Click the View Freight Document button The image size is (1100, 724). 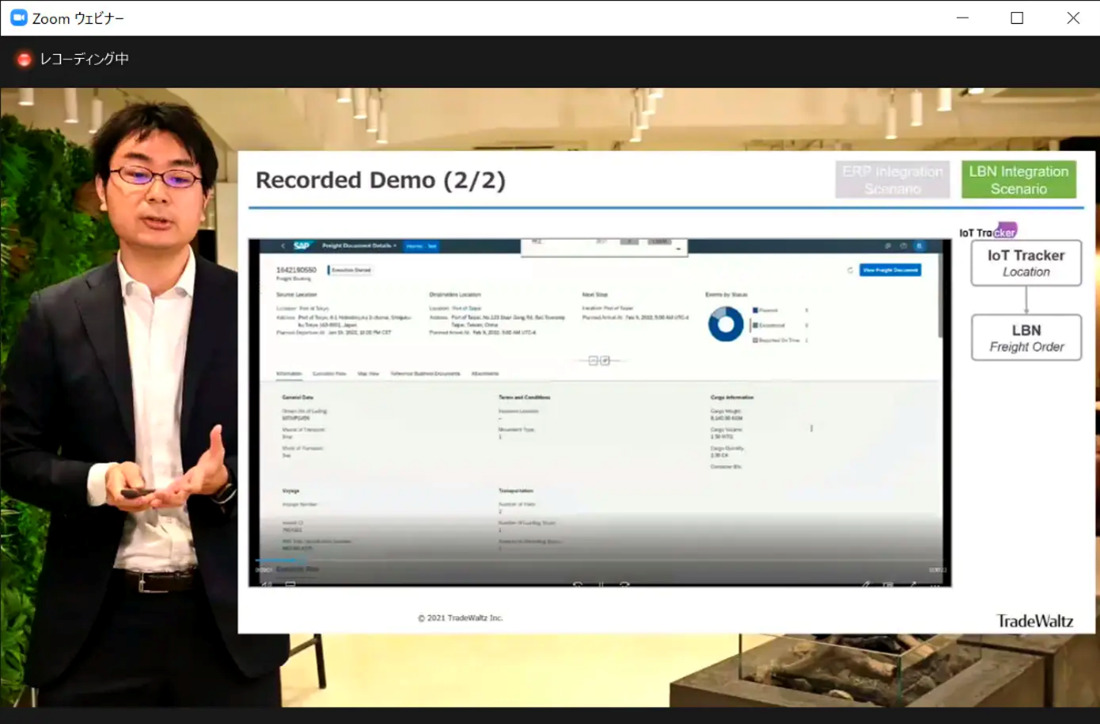[890, 270]
